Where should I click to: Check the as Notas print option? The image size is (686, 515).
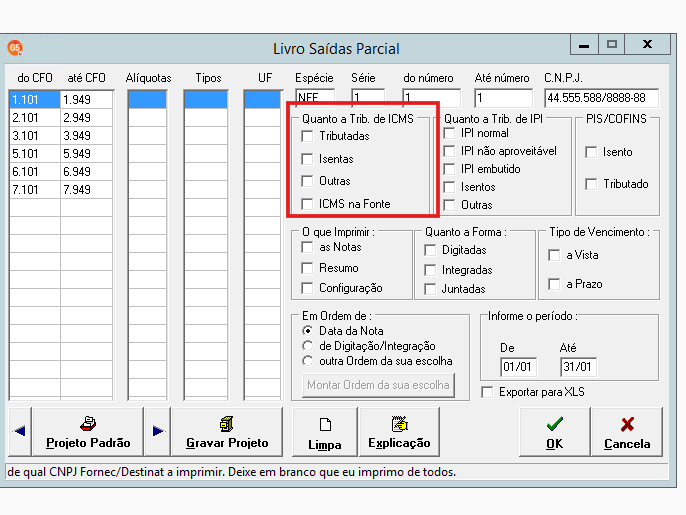(307, 247)
